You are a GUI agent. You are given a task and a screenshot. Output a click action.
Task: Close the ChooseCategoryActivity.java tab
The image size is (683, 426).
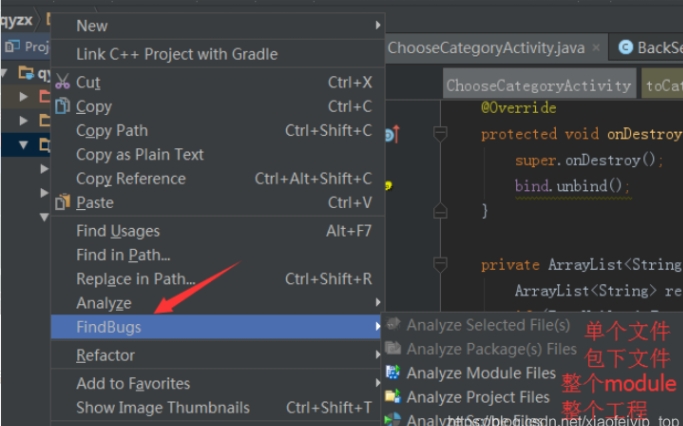click(595, 47)
